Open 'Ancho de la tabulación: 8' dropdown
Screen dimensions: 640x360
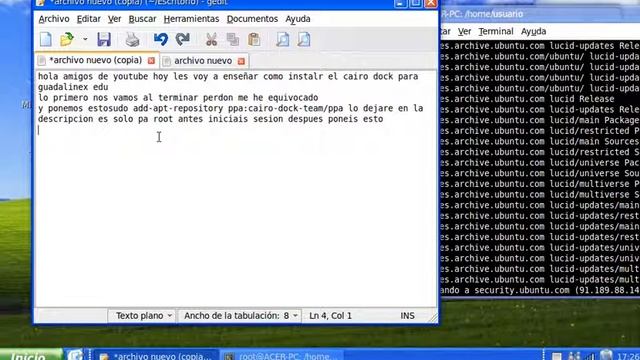click(x=240, y=316)
